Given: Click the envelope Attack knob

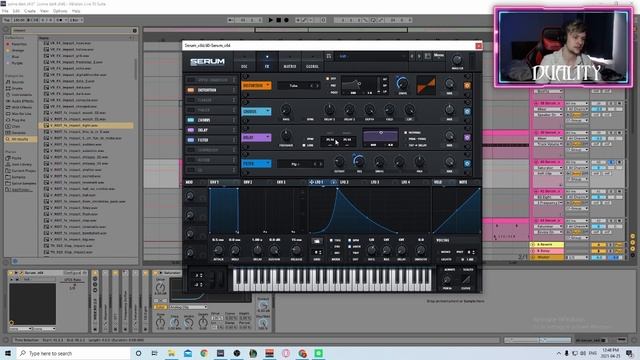Looking at the screenshot, I should pos(218,250).
